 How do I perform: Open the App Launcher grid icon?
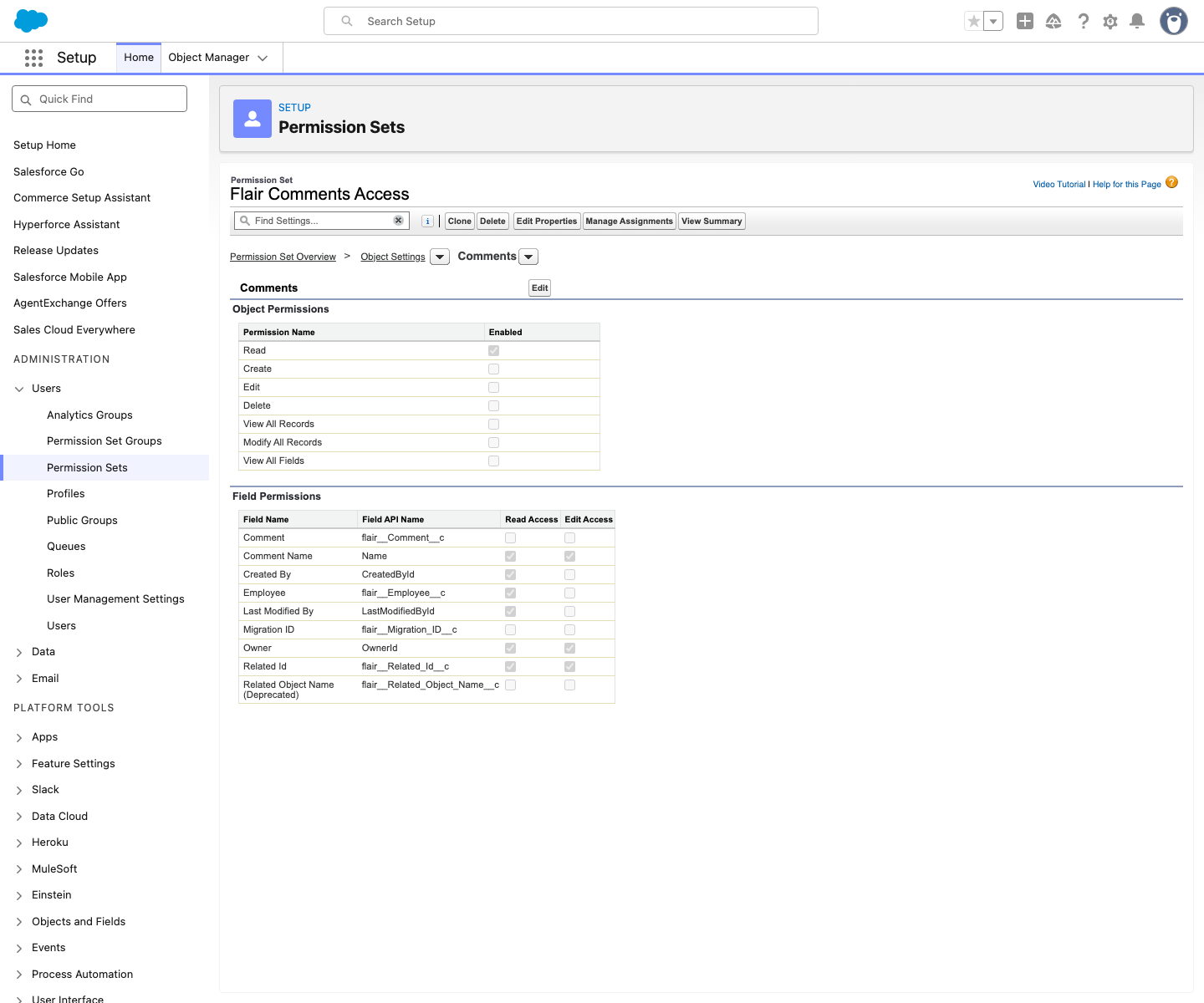point(33,58)
